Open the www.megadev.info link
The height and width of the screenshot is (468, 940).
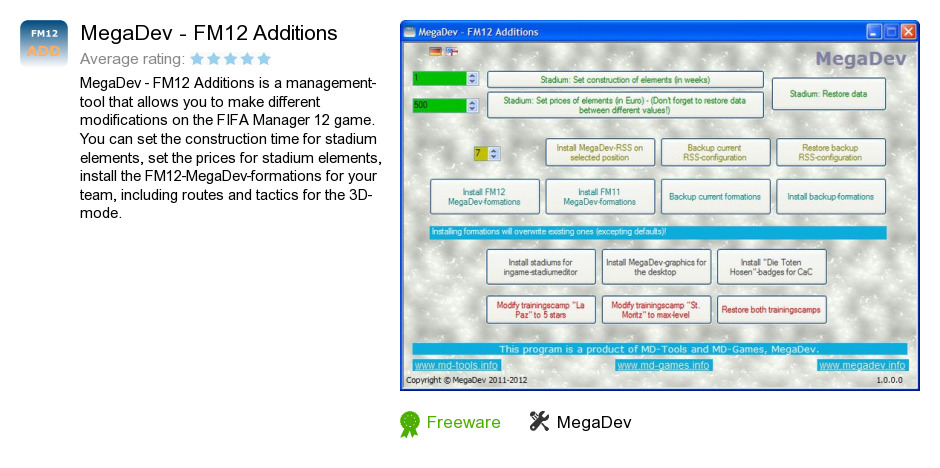pyautogui.click(x=863, y=365)
